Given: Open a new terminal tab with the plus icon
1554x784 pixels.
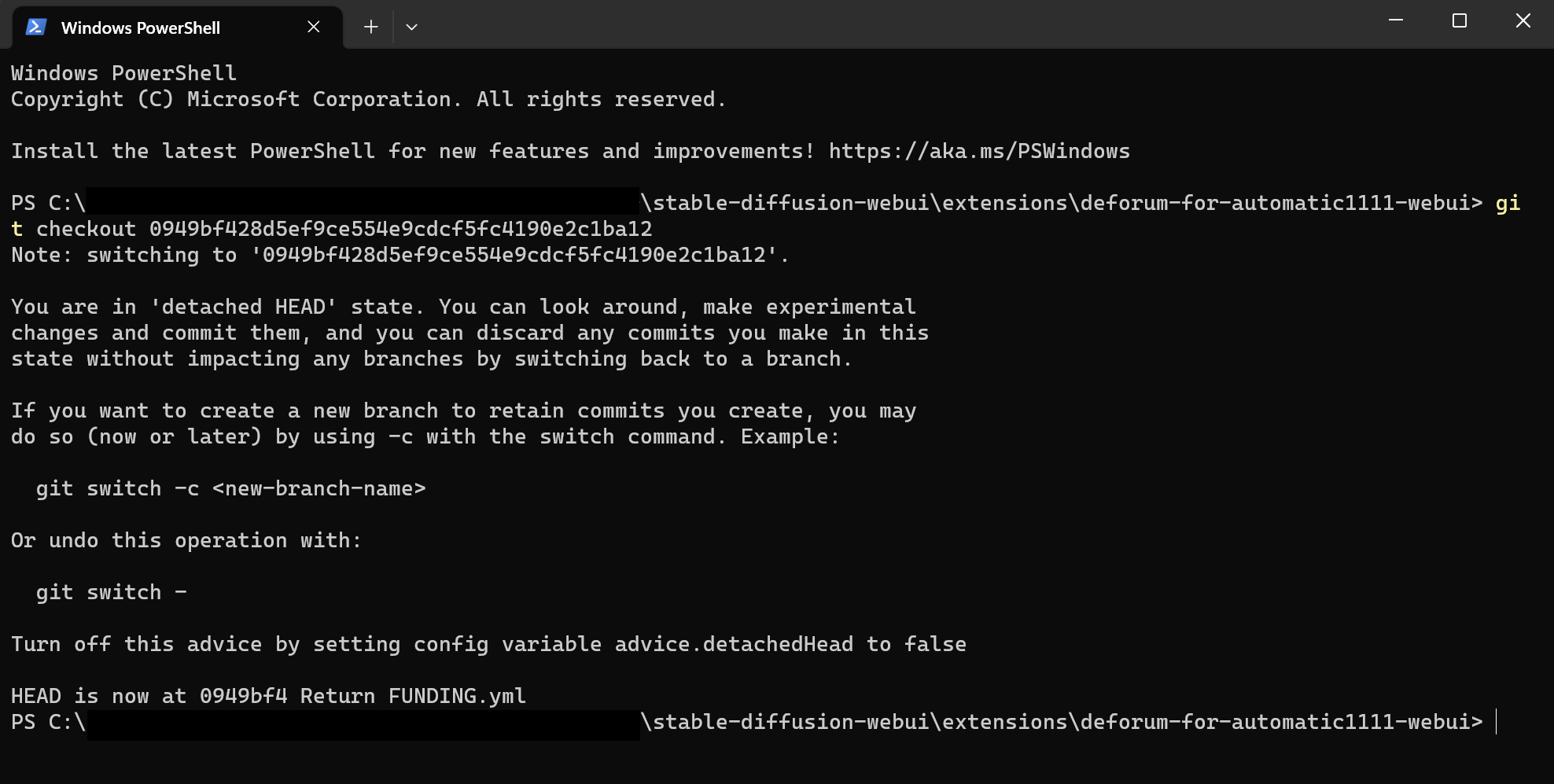Looking at the screenshot, I should pos(370,26).
